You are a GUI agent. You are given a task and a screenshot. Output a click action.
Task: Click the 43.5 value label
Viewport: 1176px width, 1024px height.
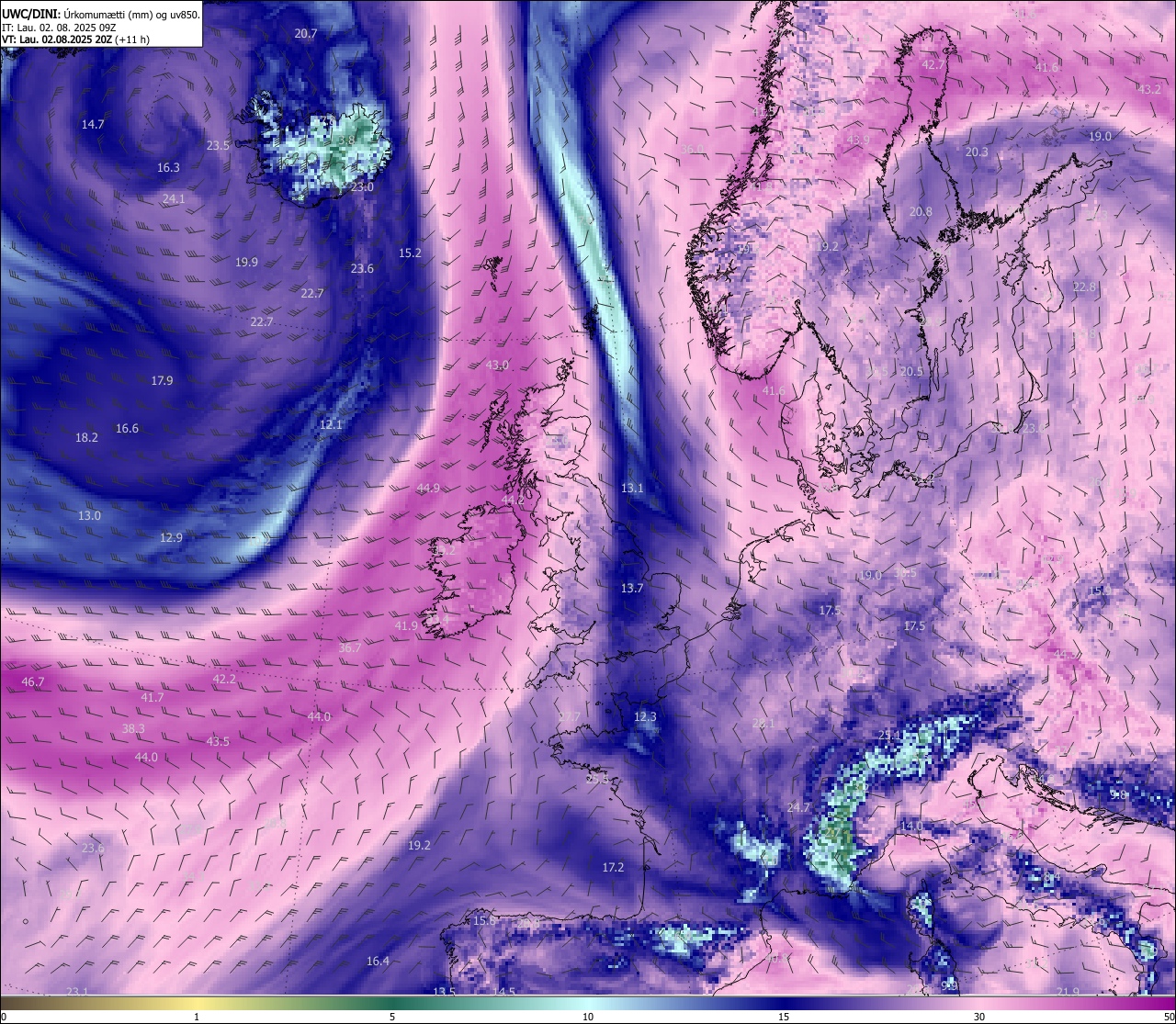tap(218, 741)
